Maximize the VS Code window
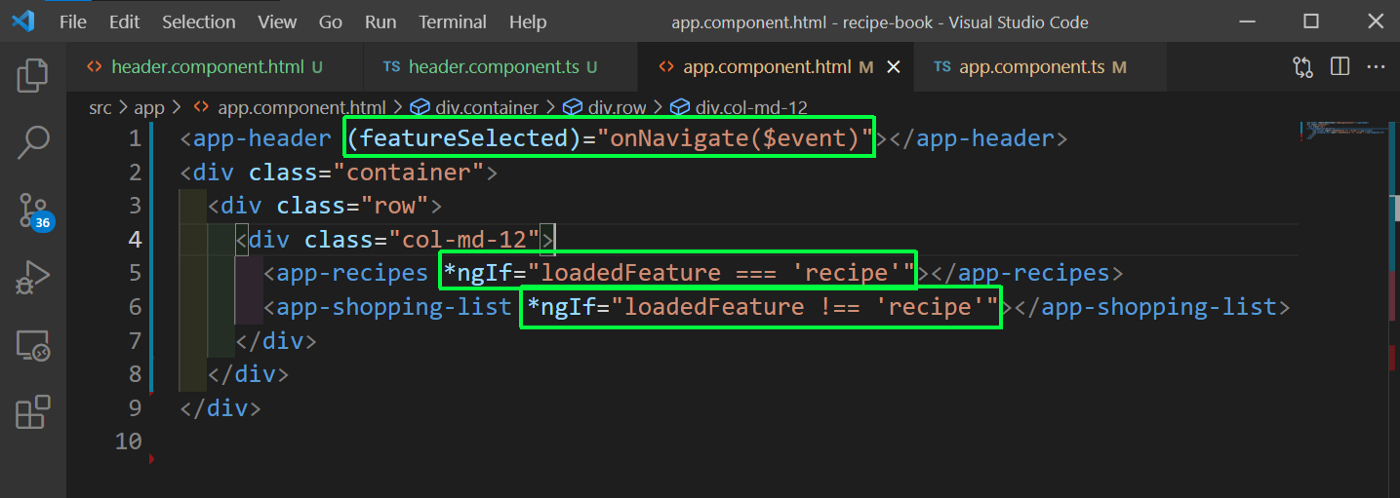Viewport: 1400px width, 498px height. coord(1311,21)
